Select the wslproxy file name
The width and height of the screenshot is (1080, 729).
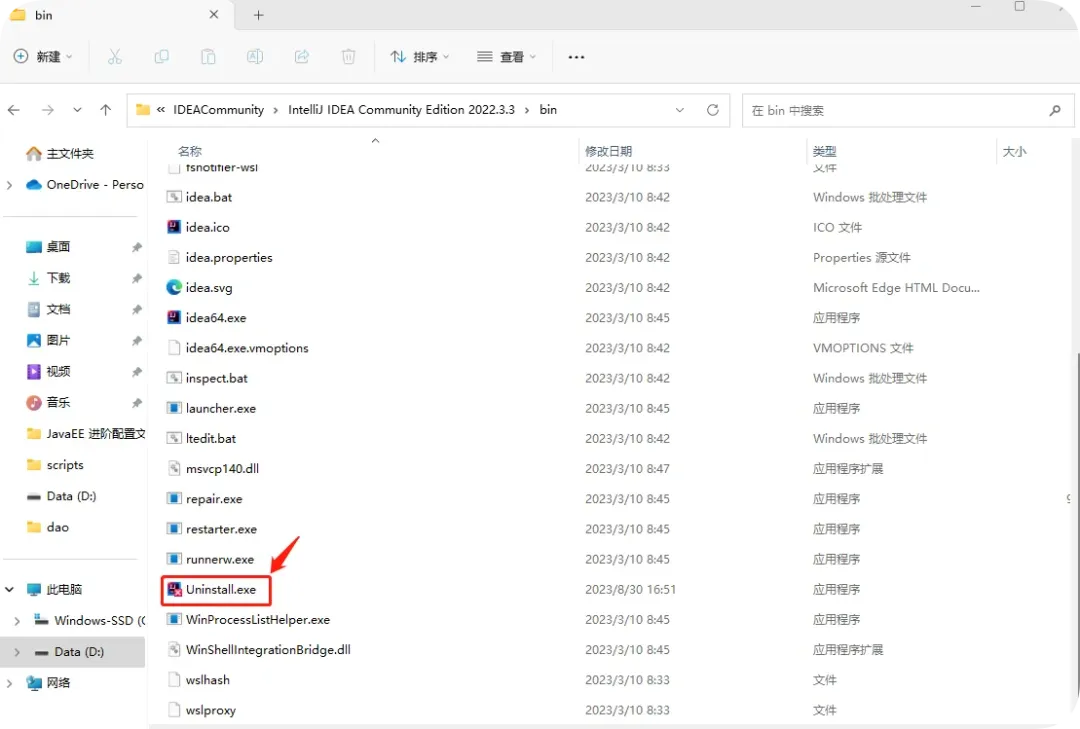(211, 710)
